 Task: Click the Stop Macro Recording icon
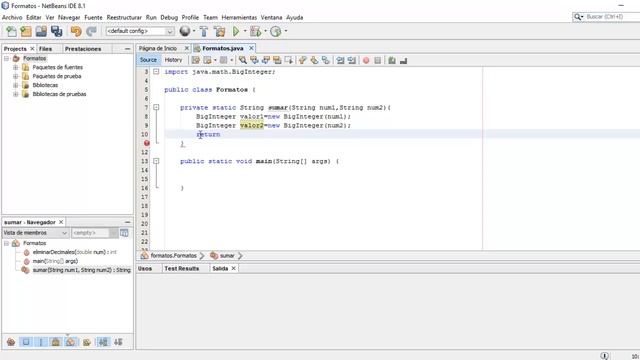(x=378, y=60)
